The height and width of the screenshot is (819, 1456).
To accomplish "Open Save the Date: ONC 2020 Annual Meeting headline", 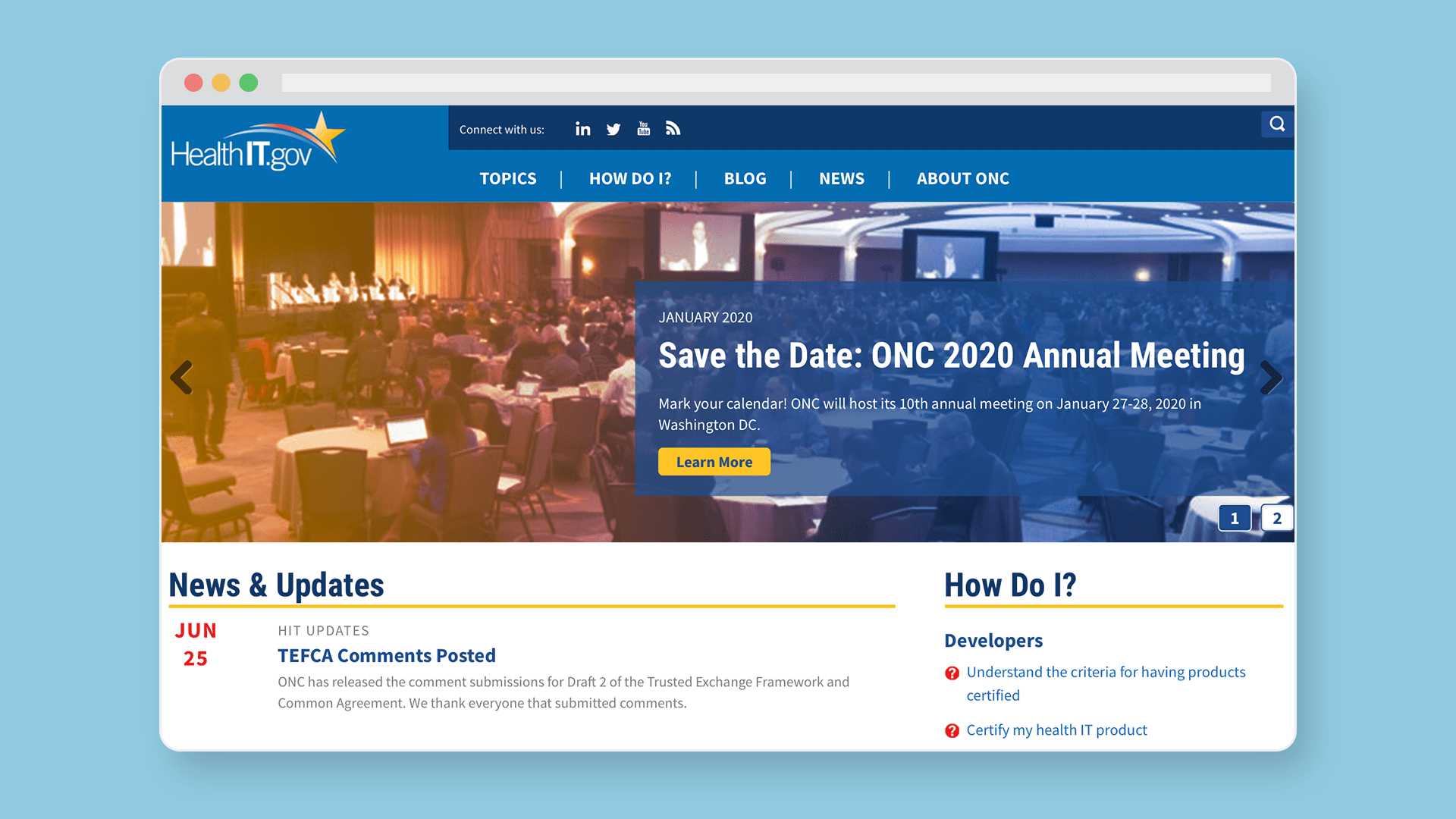I will pos(952,356).
